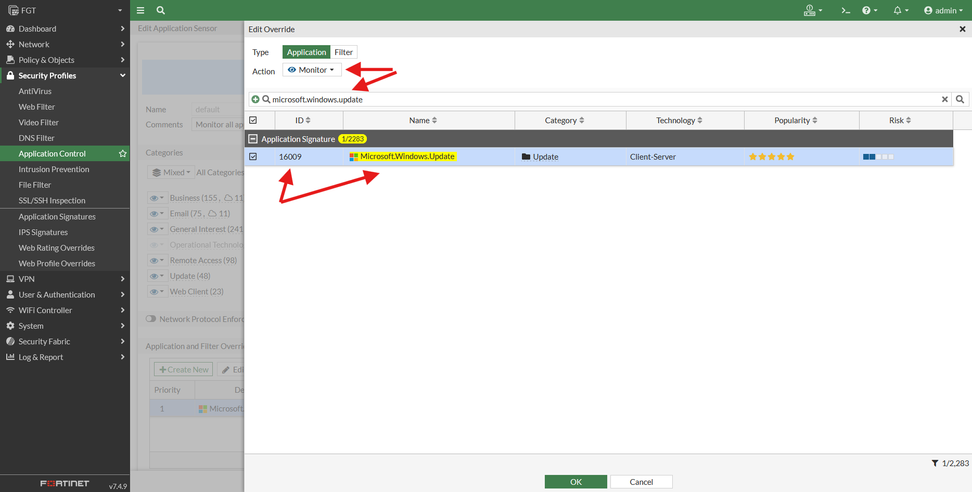Viewport: 972px width, 492px height.
Task: Select the Application type tab
Action: 306,52
